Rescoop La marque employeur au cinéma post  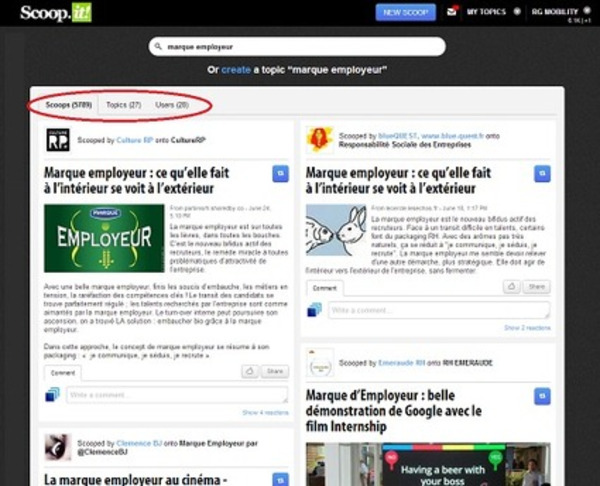[280, 480]
